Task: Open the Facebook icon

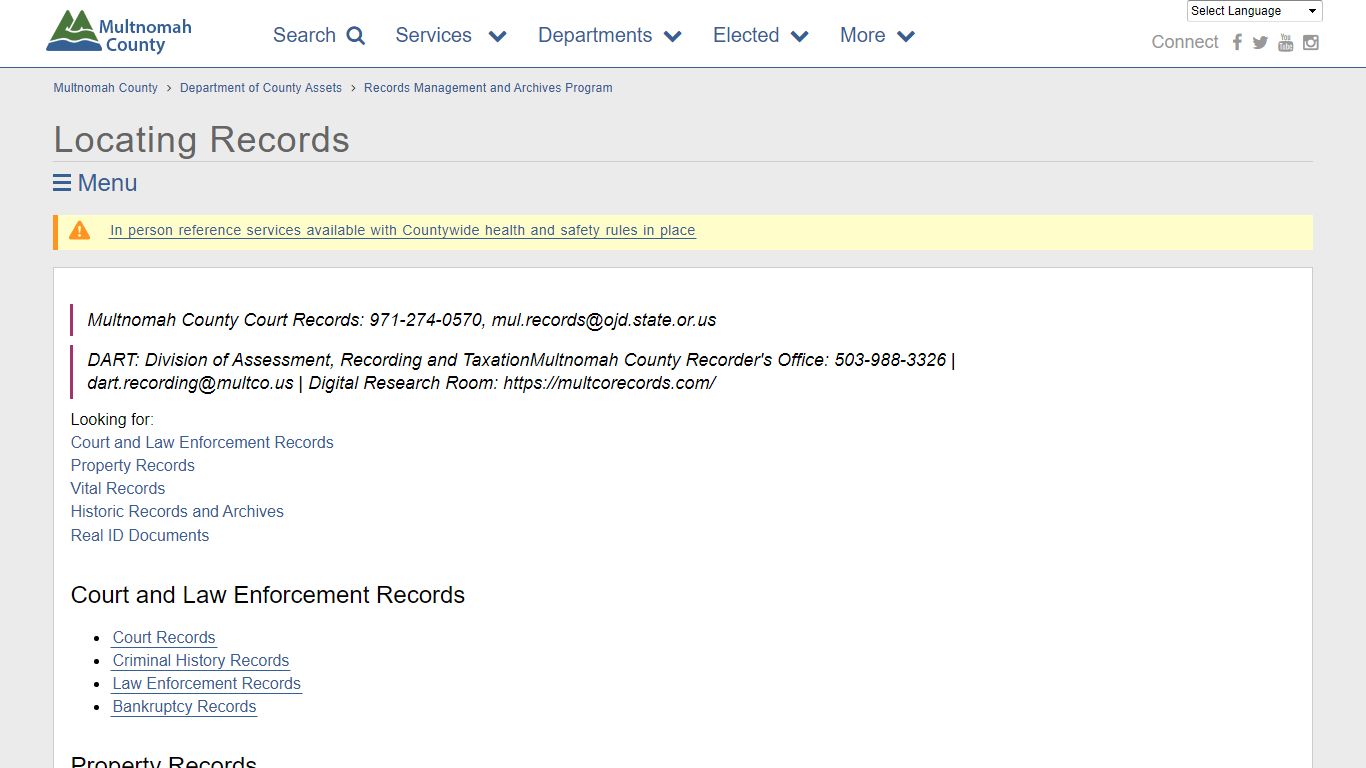Action: click(x=1237, y=42)
